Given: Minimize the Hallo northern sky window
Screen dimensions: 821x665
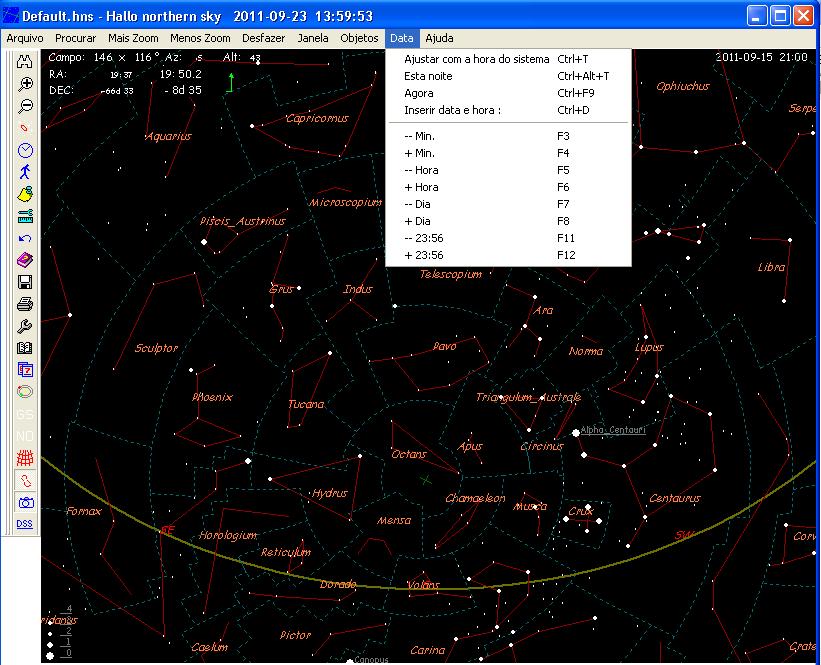Looking at the screenshot, I should pyautogui.click(x=756, y=16).
